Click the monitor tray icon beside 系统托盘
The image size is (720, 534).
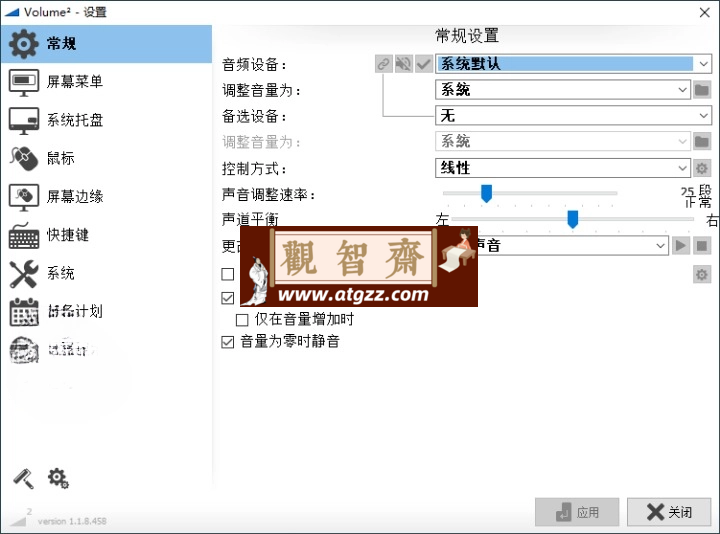(24, 121)
